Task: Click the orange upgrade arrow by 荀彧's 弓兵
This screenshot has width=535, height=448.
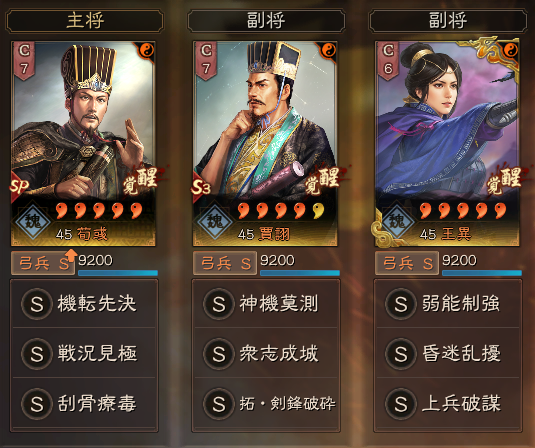Action: point(71,255)
